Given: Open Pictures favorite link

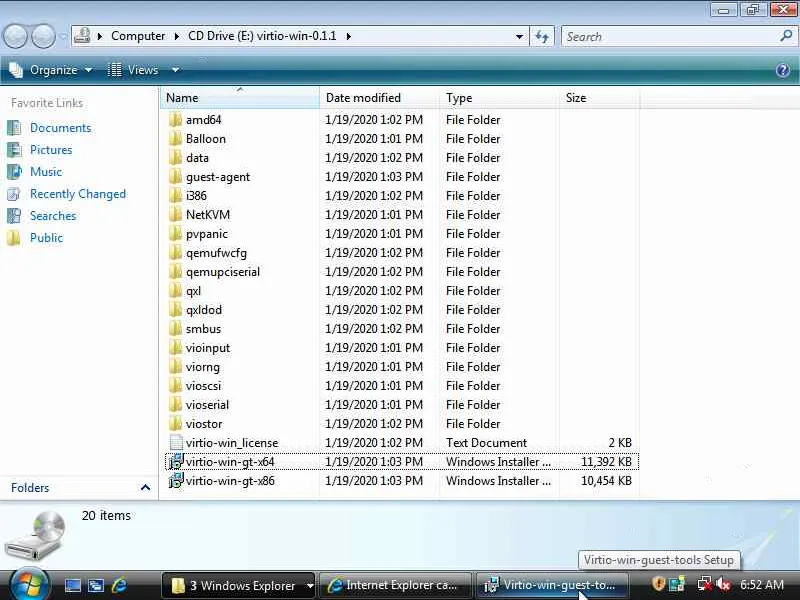Looking at the screenshot, I should point(51,150).
